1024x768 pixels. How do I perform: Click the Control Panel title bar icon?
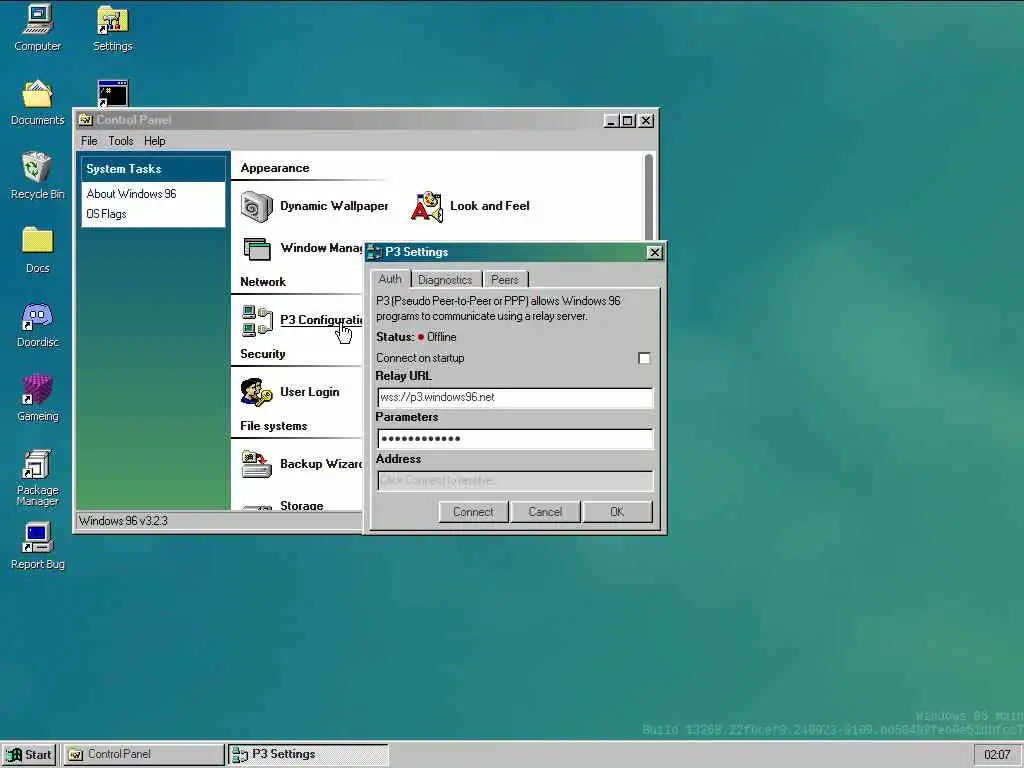86,120
